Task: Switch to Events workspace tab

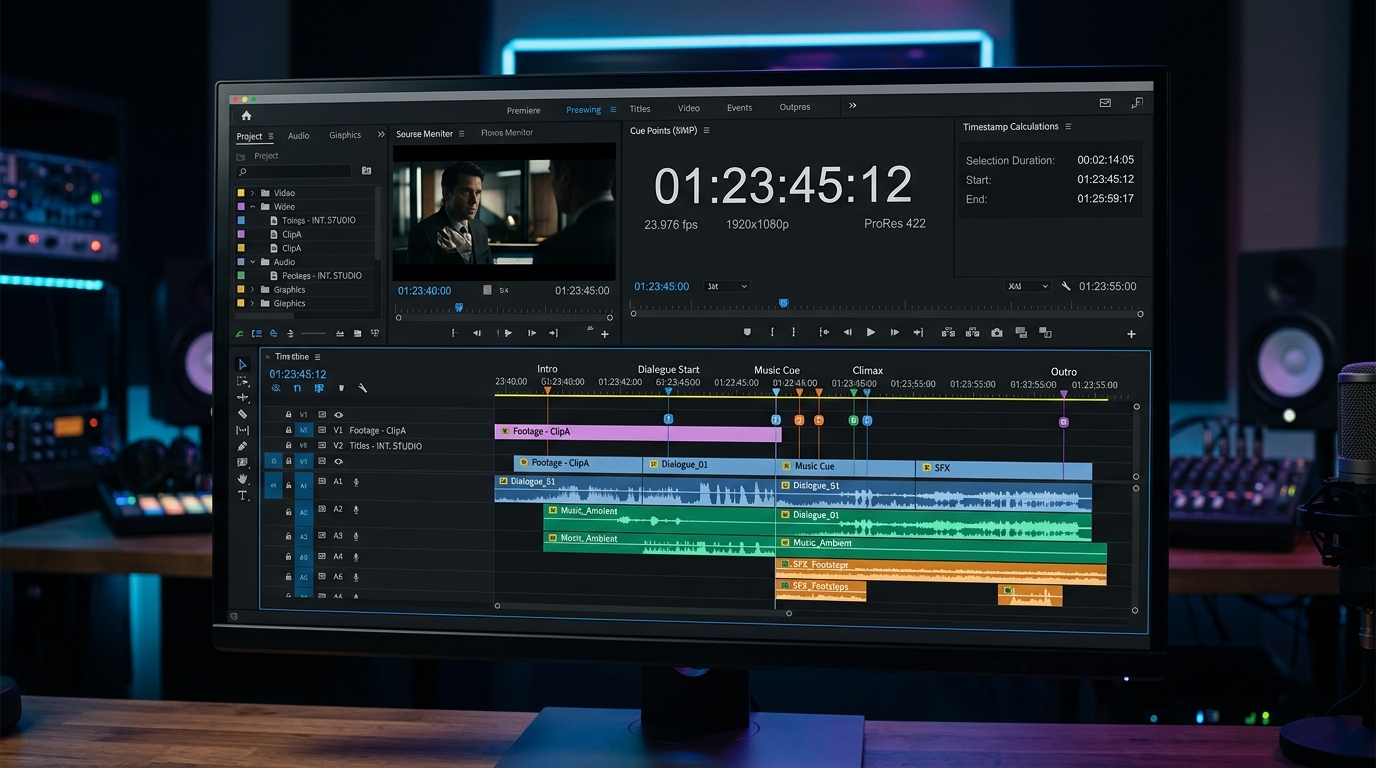Action: (740, 108)
